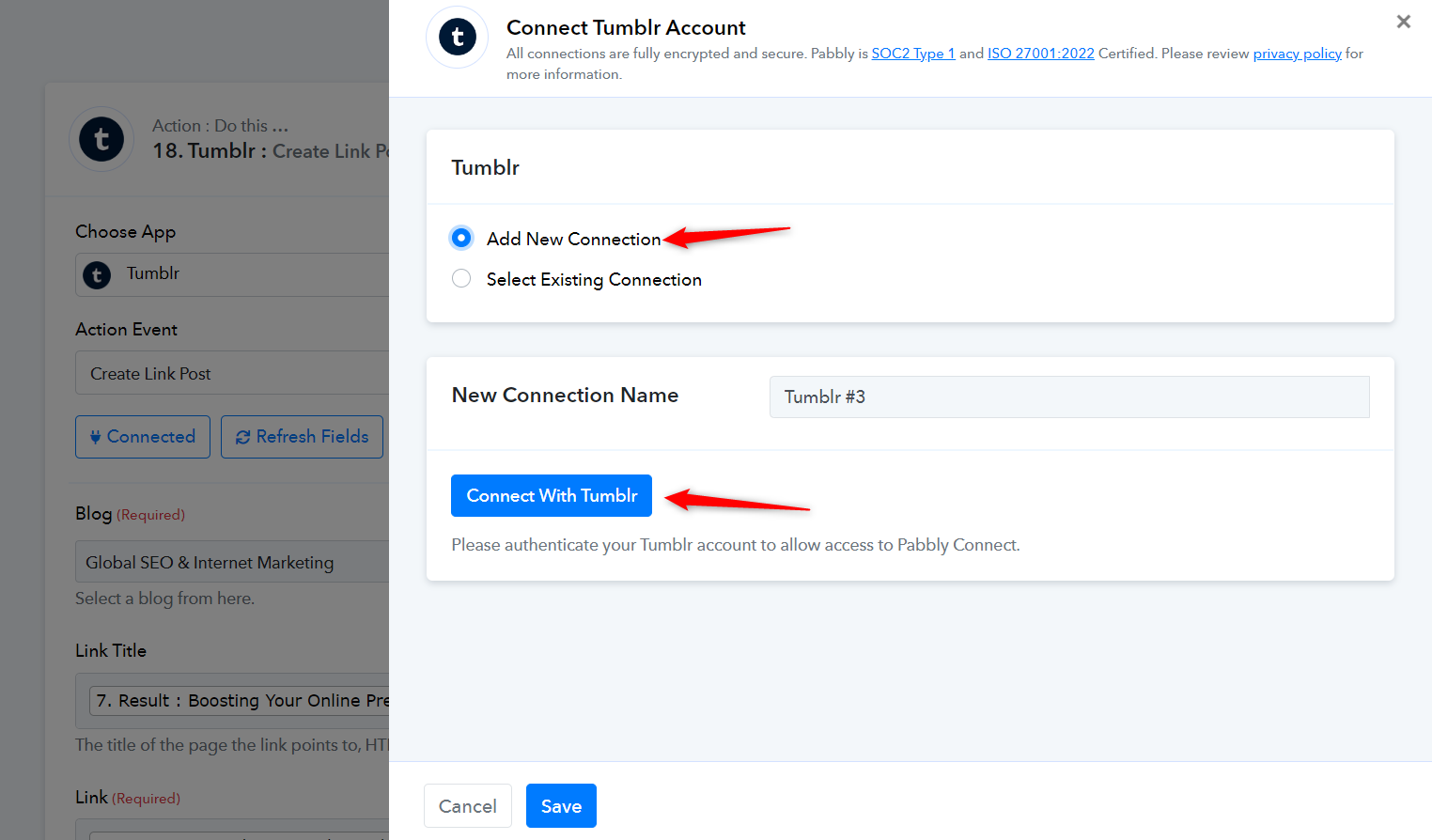The image size is (1432, 840).
Task: Open the Choose App Tumblr dropdown
Action: point(232,274)
